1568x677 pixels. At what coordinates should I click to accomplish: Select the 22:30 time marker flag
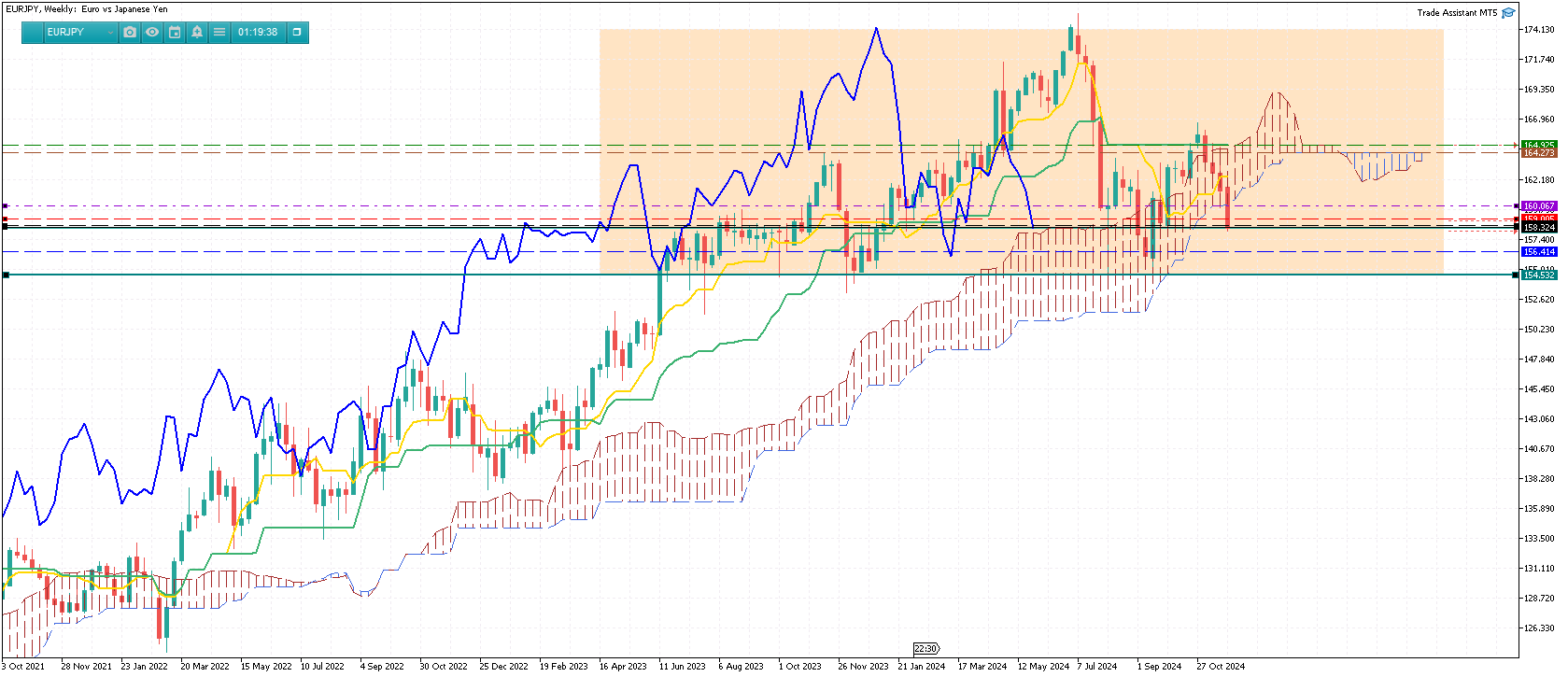[925, 649]
